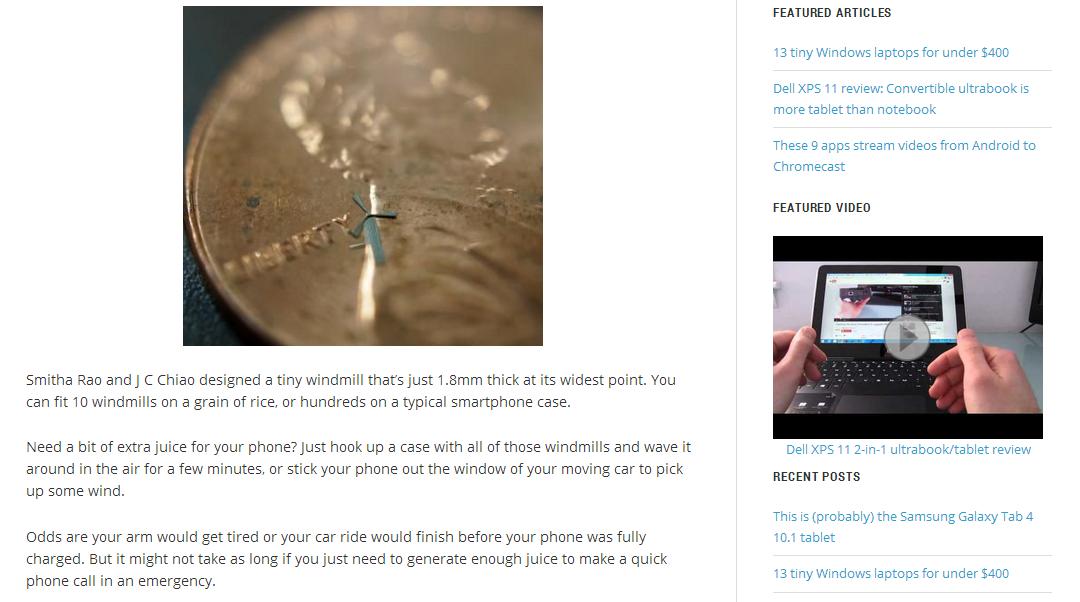Click the right hand in the video thumbnail
The height and width of the screenshot is (602, 1080).
click(990, 371)
